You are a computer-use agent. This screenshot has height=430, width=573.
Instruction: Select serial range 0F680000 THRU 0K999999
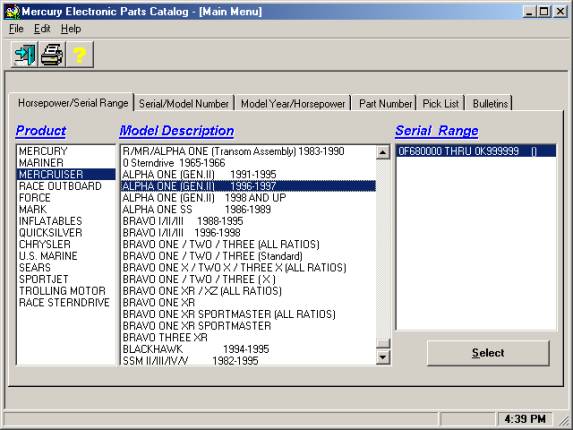(x=476, y=151)
